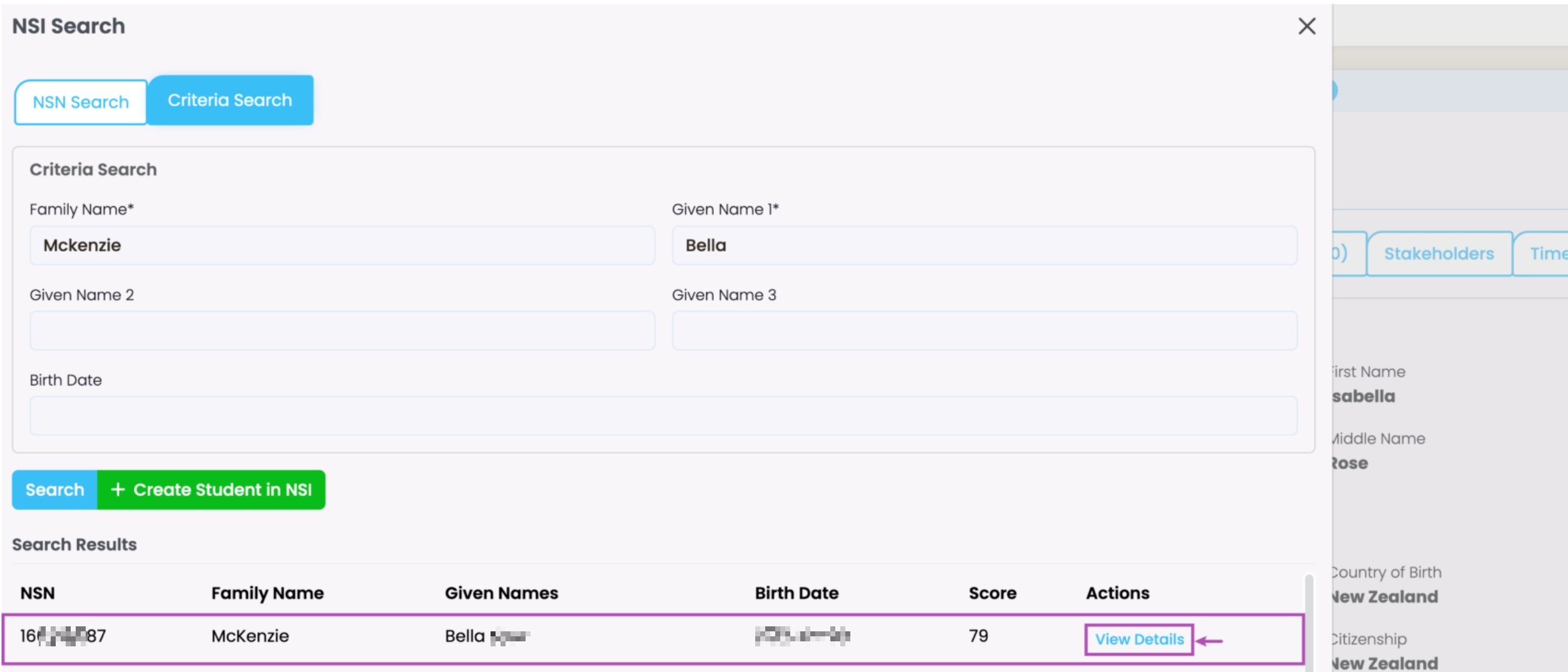Viewport: 1568px width, 672px height.
Task: Click the NSN column header
Action: [38, 593]
